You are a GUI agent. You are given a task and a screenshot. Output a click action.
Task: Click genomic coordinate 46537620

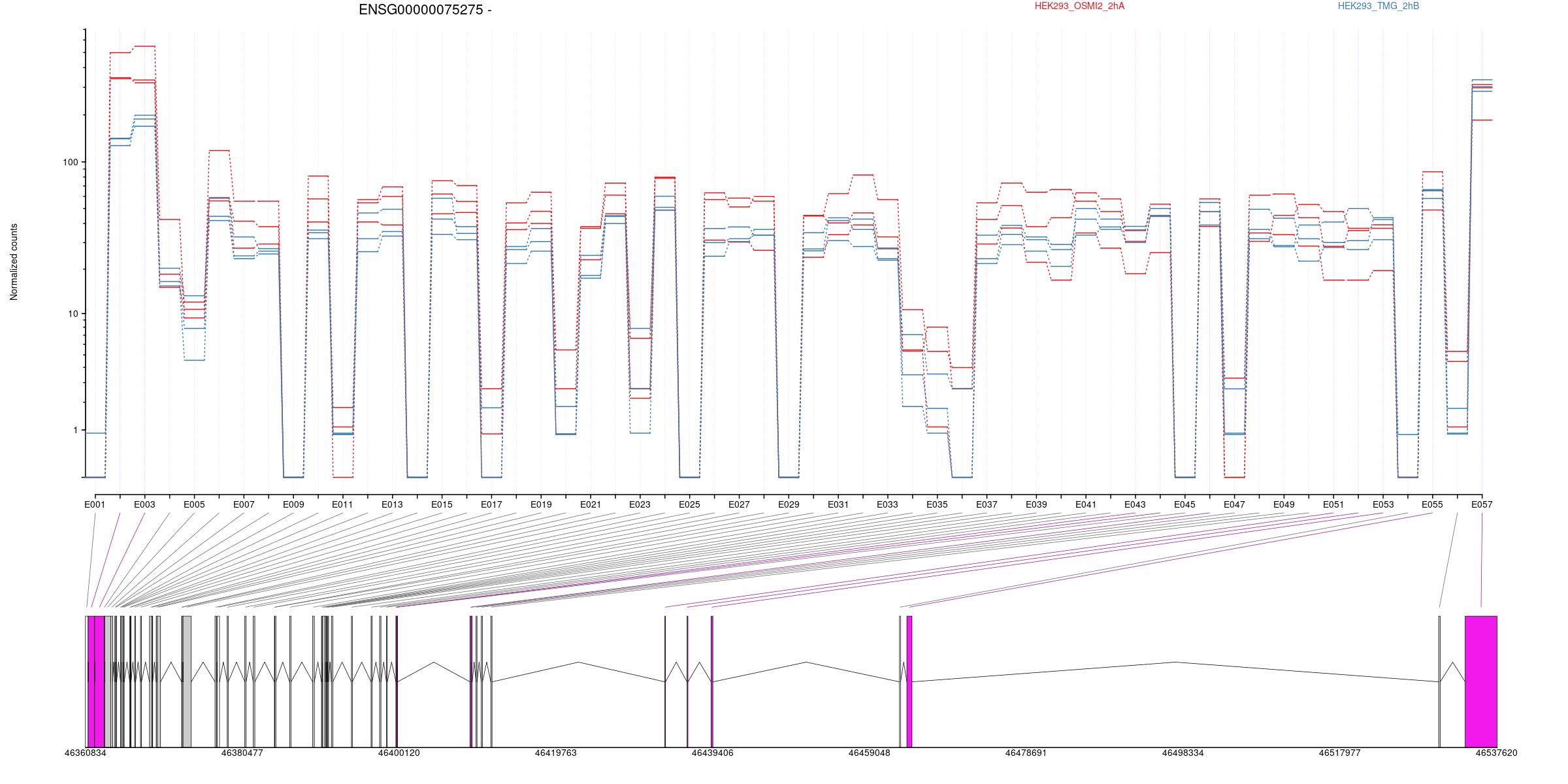pos(1496,753)
